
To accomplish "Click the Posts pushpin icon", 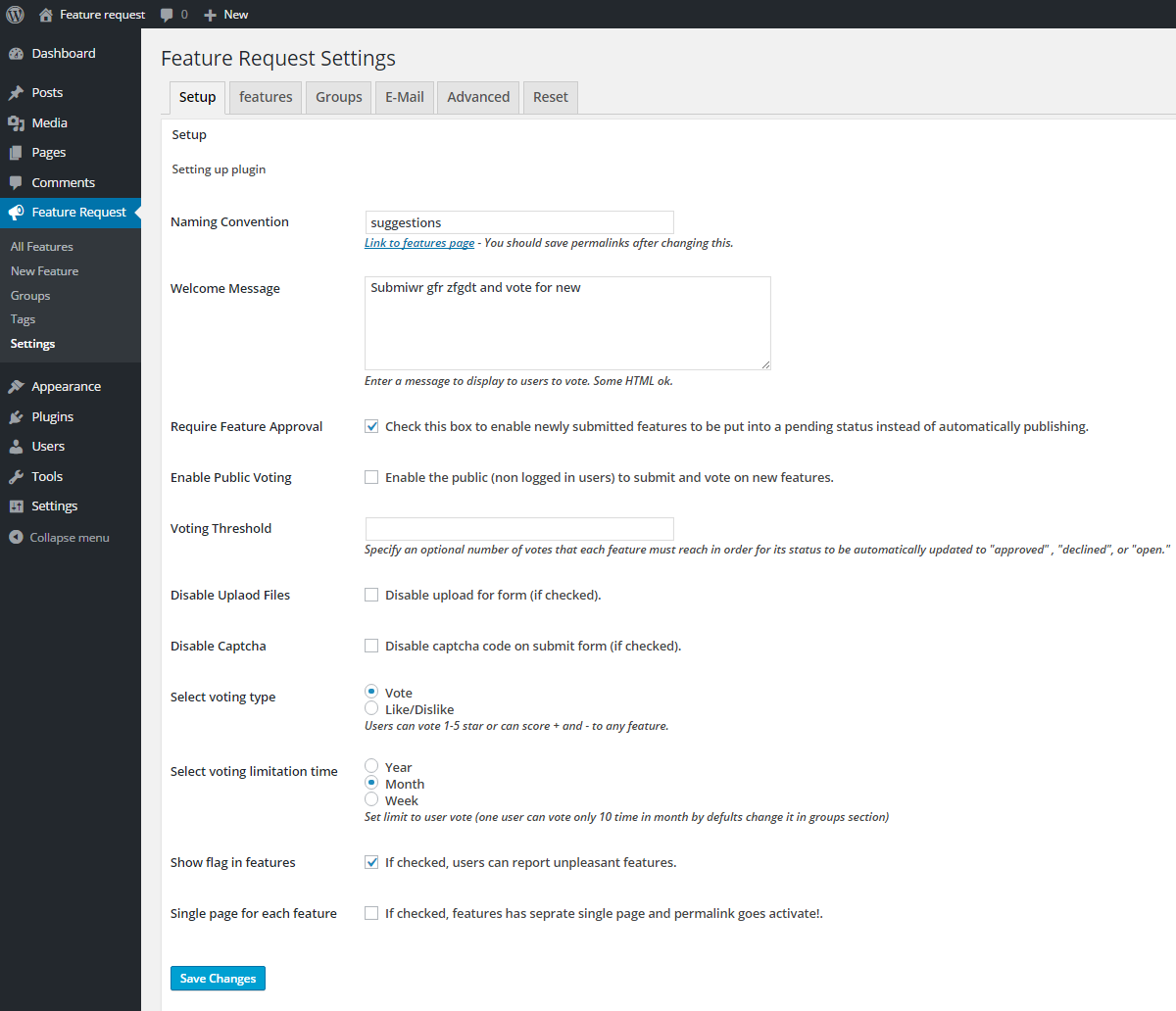I will tap(16, 93).
